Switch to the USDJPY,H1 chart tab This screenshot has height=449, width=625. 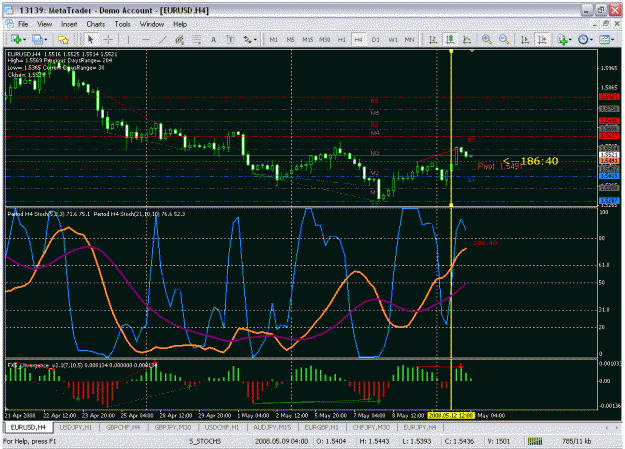point(75,427)
